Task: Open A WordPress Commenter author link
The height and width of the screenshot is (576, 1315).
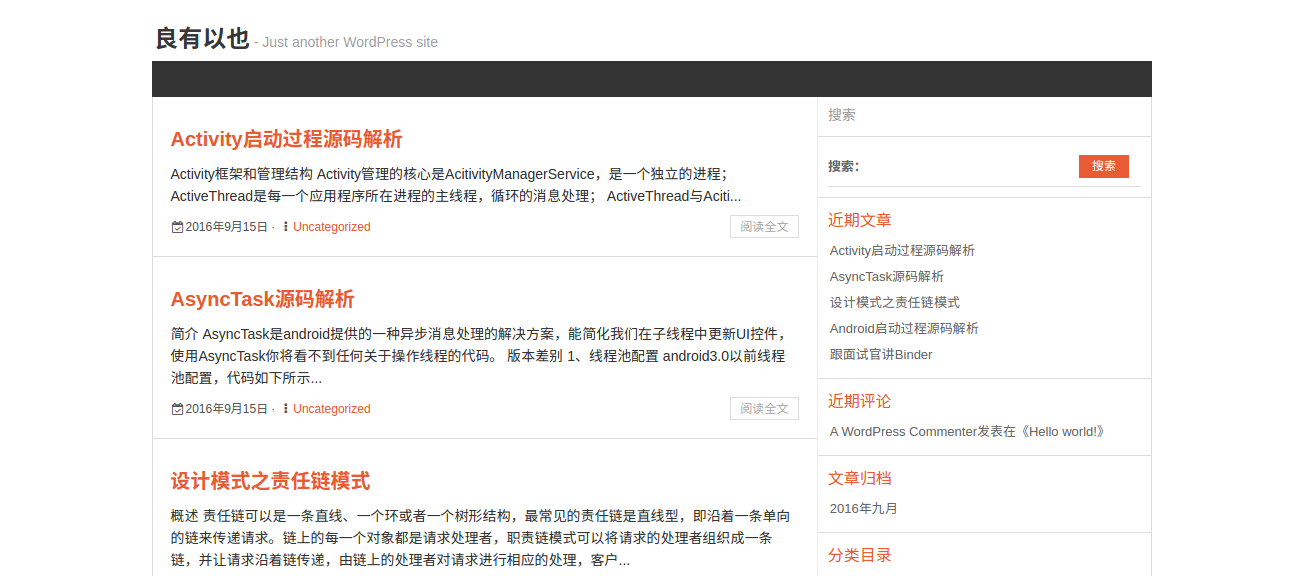Action: click(903, 432)
